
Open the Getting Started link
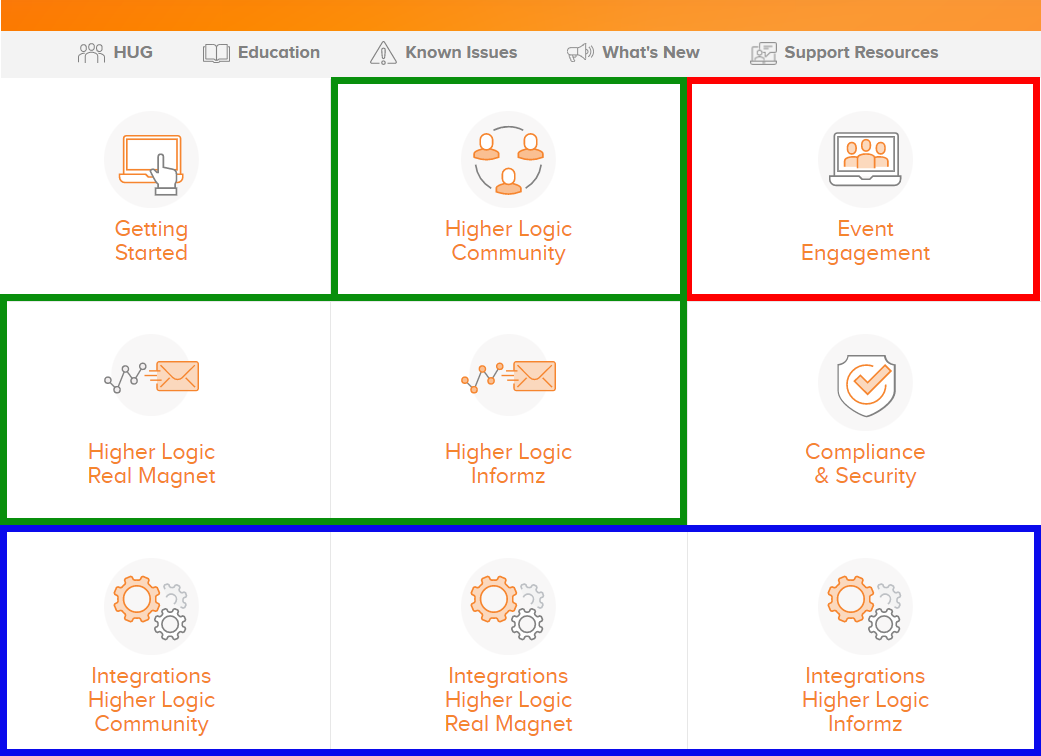tap(151, 240)
